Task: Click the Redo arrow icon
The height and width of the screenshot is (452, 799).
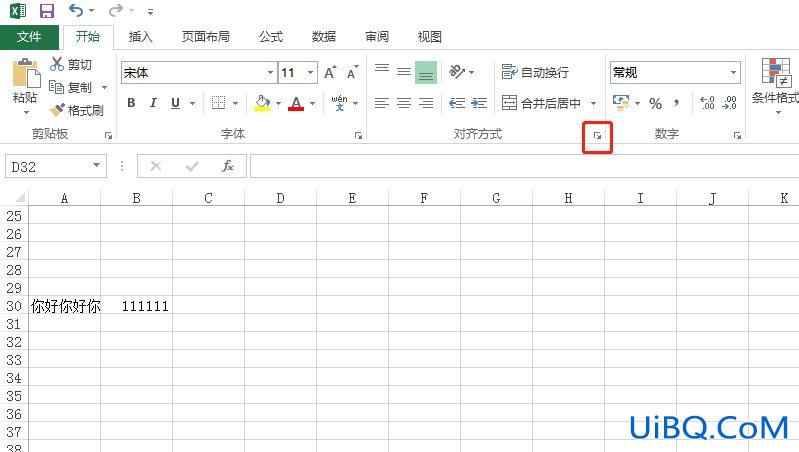Action: (116, 10)
